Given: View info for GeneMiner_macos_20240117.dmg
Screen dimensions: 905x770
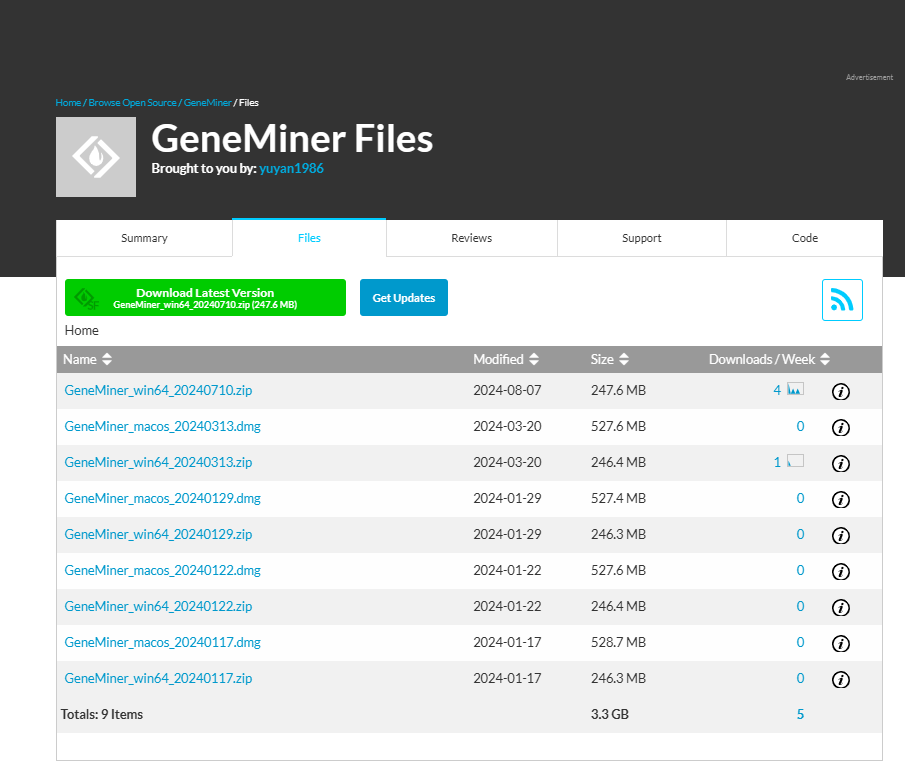Looking at the screenshot, I should [840, 644].
